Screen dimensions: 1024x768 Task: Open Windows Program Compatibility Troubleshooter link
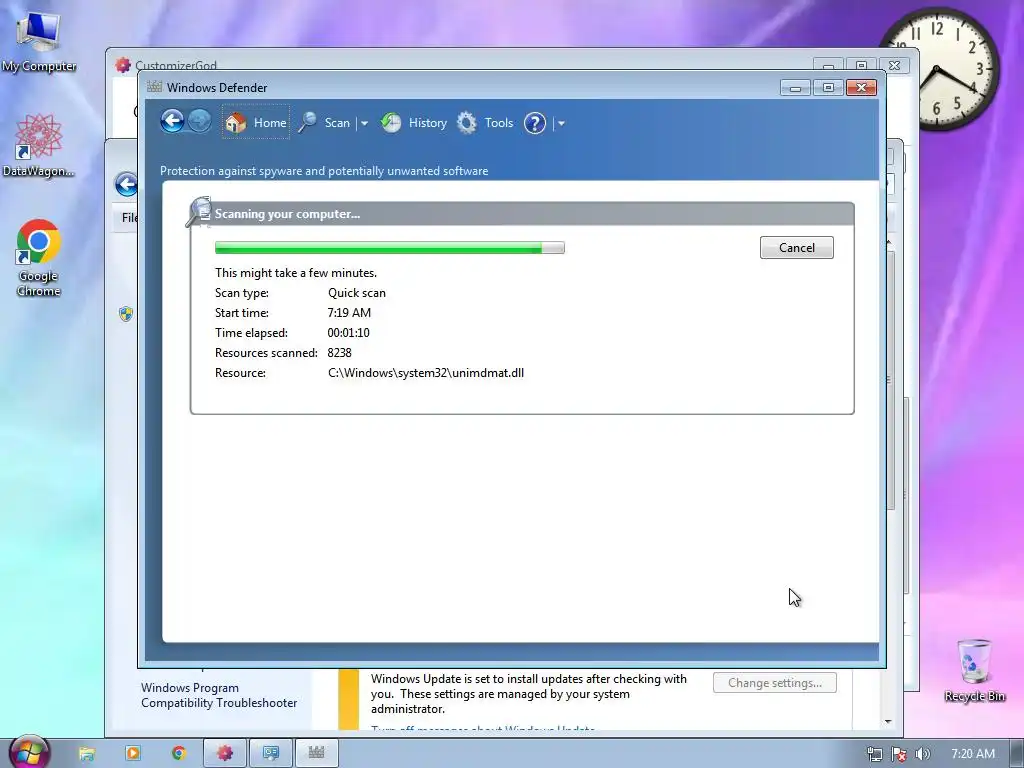point(219,695)
